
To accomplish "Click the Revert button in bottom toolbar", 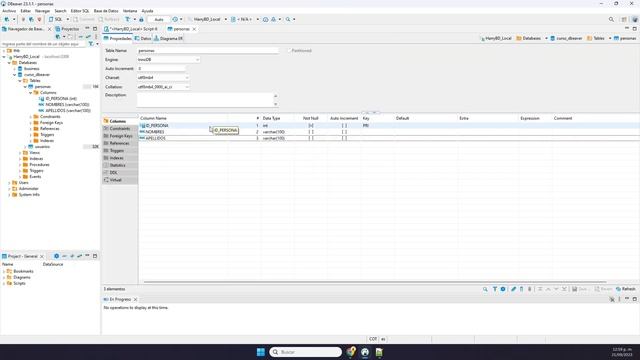I will 603,289.
